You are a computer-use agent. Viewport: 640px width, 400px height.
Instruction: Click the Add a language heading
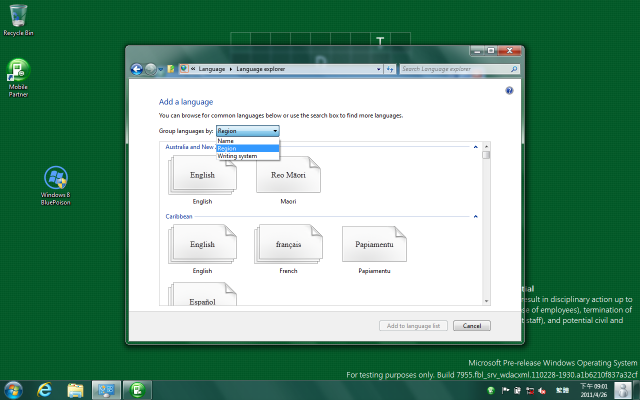186,102
